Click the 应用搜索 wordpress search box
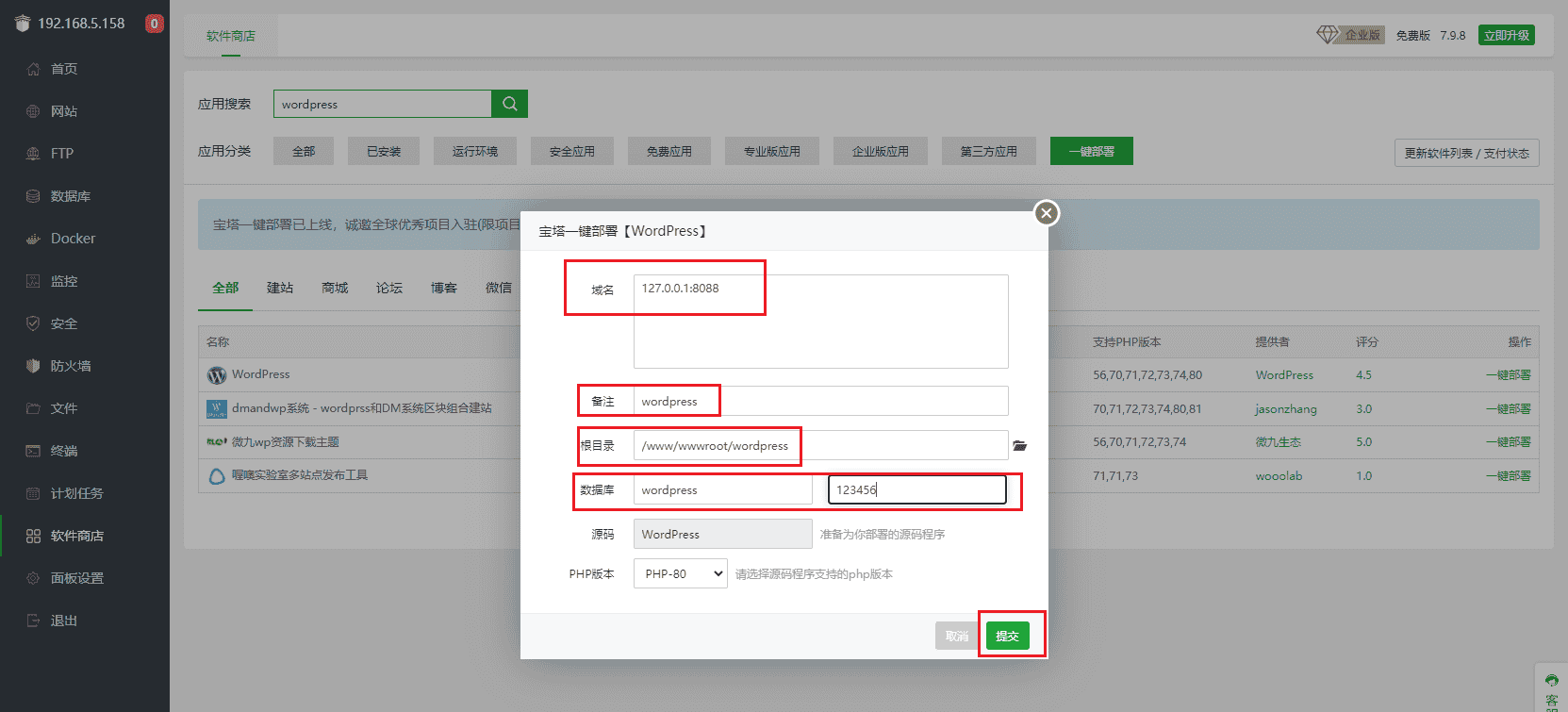The width and height of the screenshot is (1568, 712). (x=383, y=104)
